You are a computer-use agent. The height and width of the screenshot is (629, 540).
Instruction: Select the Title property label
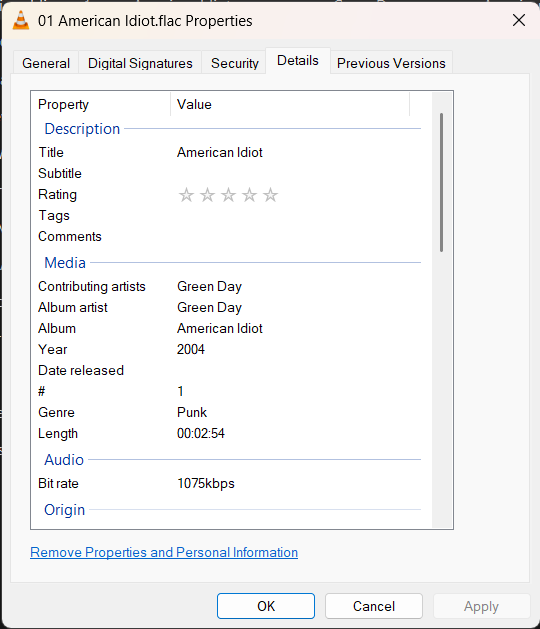coord(51,152)
